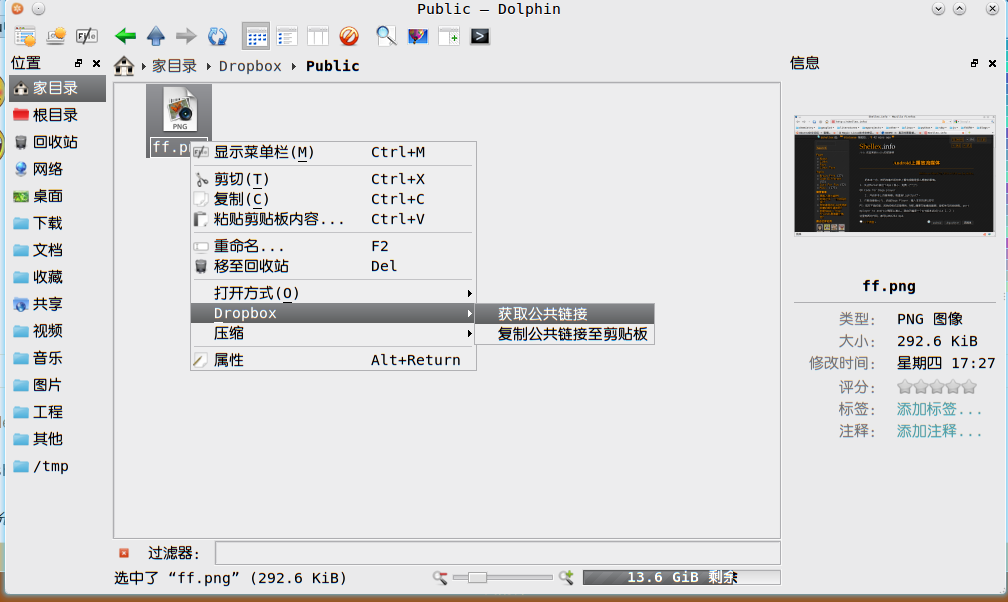Choose 剪切(T) cut from the context menu
The height and width of the screenshot is (602, 1008).
(x=333, y=179)
